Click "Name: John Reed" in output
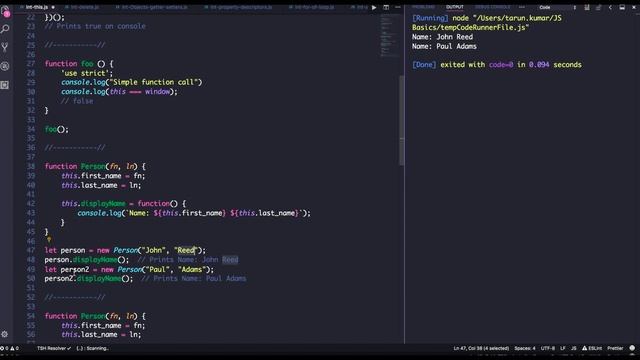This screenshot has width=640, height=360. pyautogui.click(x=442, y=37)
